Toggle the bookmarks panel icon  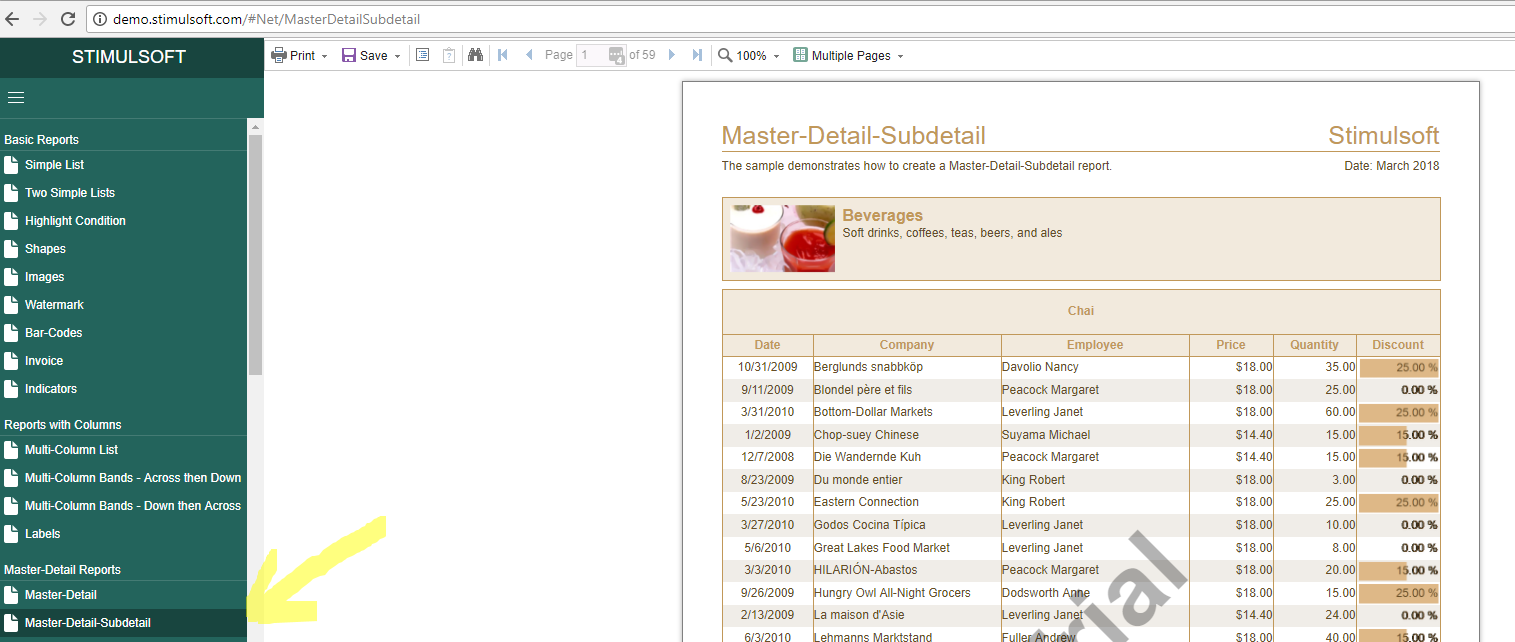pos(423,56)
